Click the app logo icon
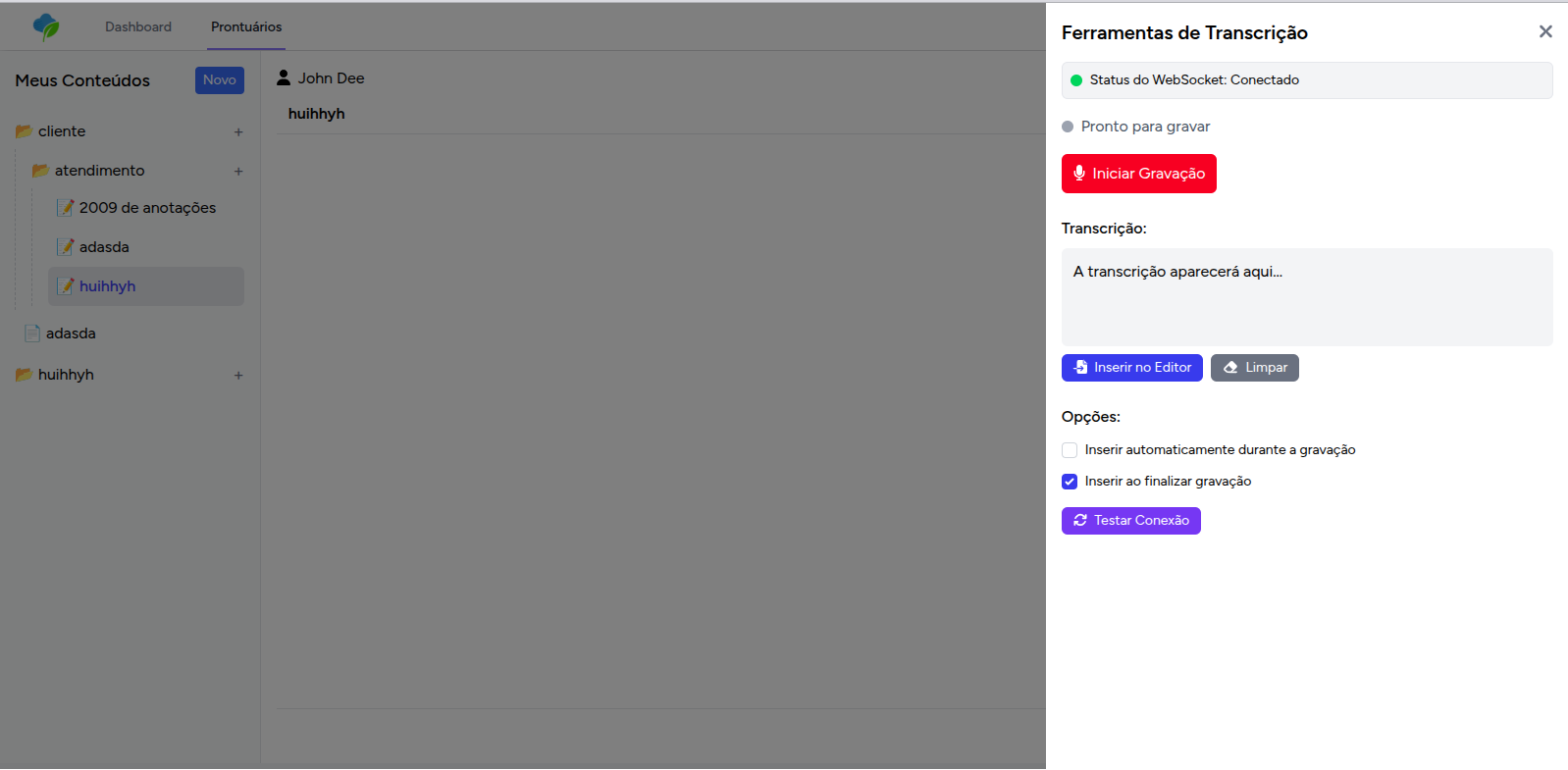Screen dimensions: 1568x770 (x=46, y=26)
